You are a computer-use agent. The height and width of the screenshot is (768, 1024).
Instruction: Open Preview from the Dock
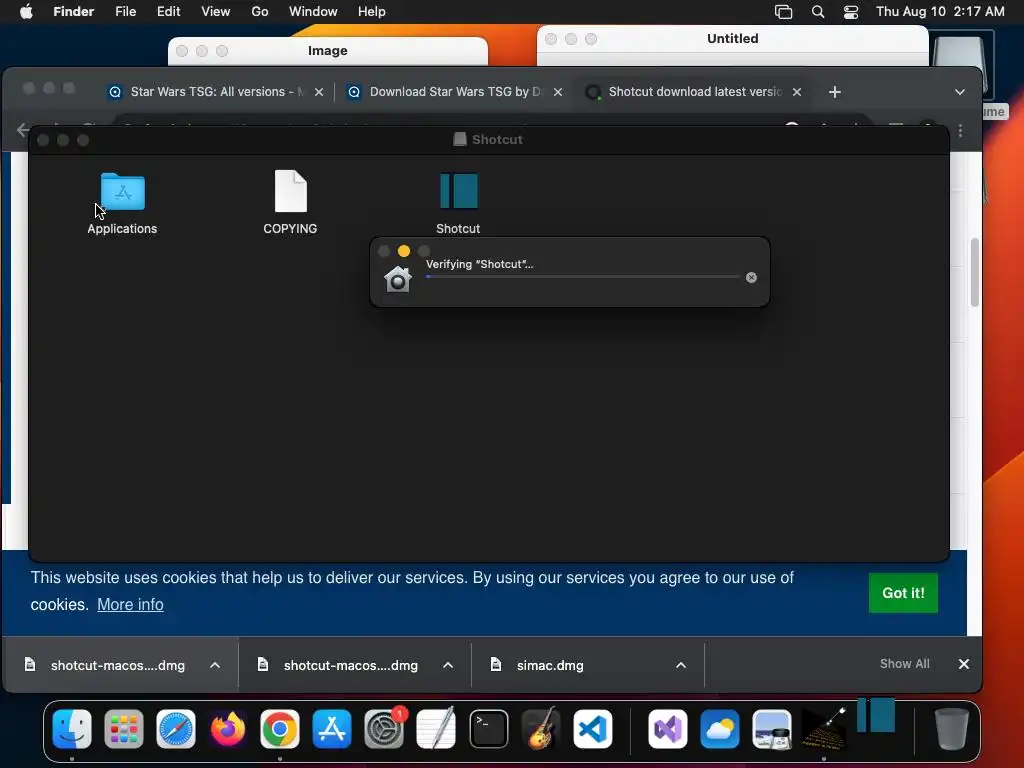coord(771,728)
